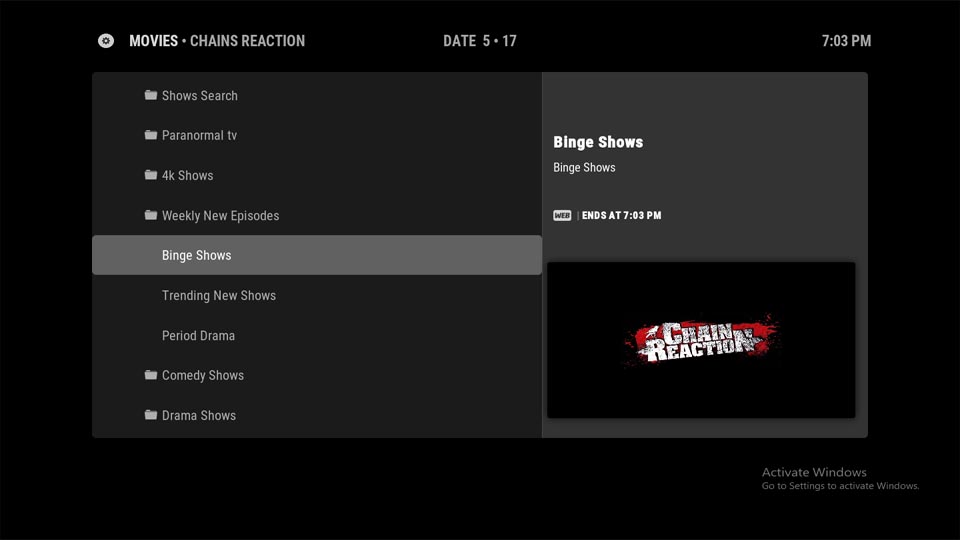
Task: Select Period Drama in the list
Action: [317, 336]
